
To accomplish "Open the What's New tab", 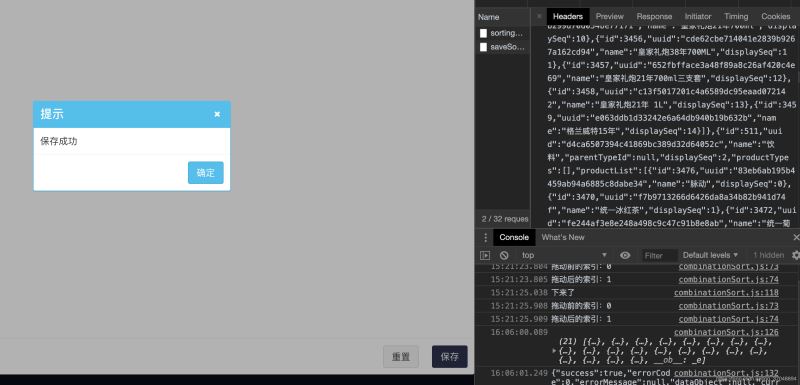I will click(x=563, y=237).
